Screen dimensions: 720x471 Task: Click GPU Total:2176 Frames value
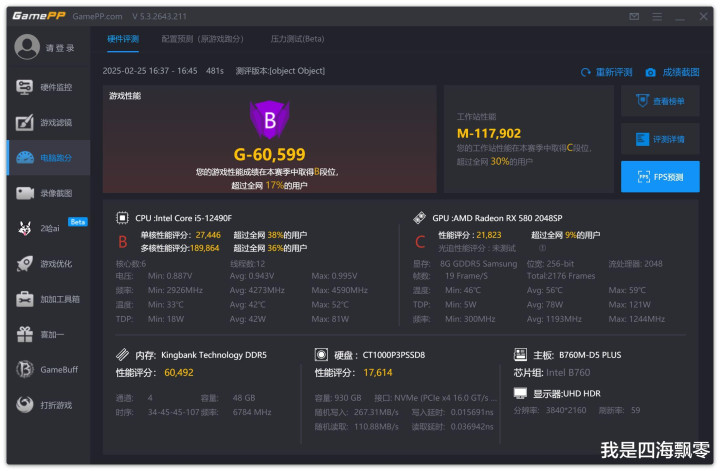click(x=561, y=276)
